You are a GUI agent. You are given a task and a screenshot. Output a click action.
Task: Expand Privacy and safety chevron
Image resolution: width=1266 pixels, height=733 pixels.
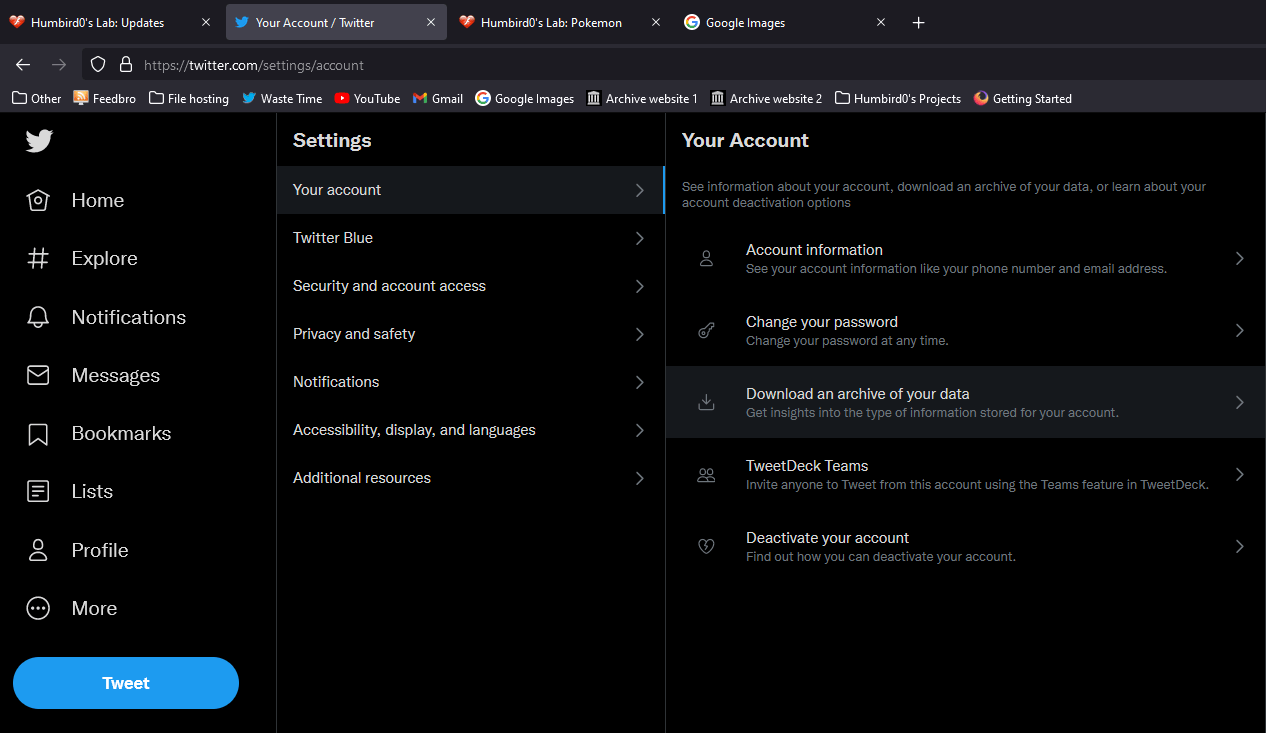click(x=640, y=334)
